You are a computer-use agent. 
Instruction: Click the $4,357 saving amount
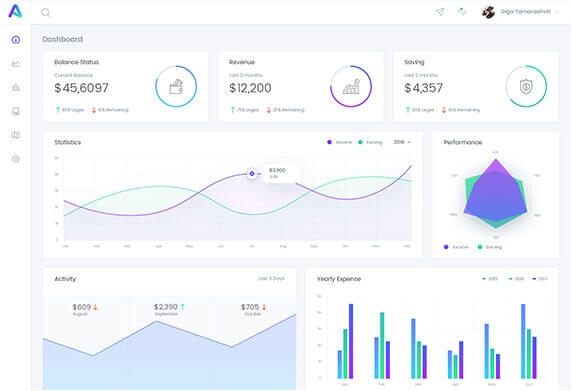point(424,88)
